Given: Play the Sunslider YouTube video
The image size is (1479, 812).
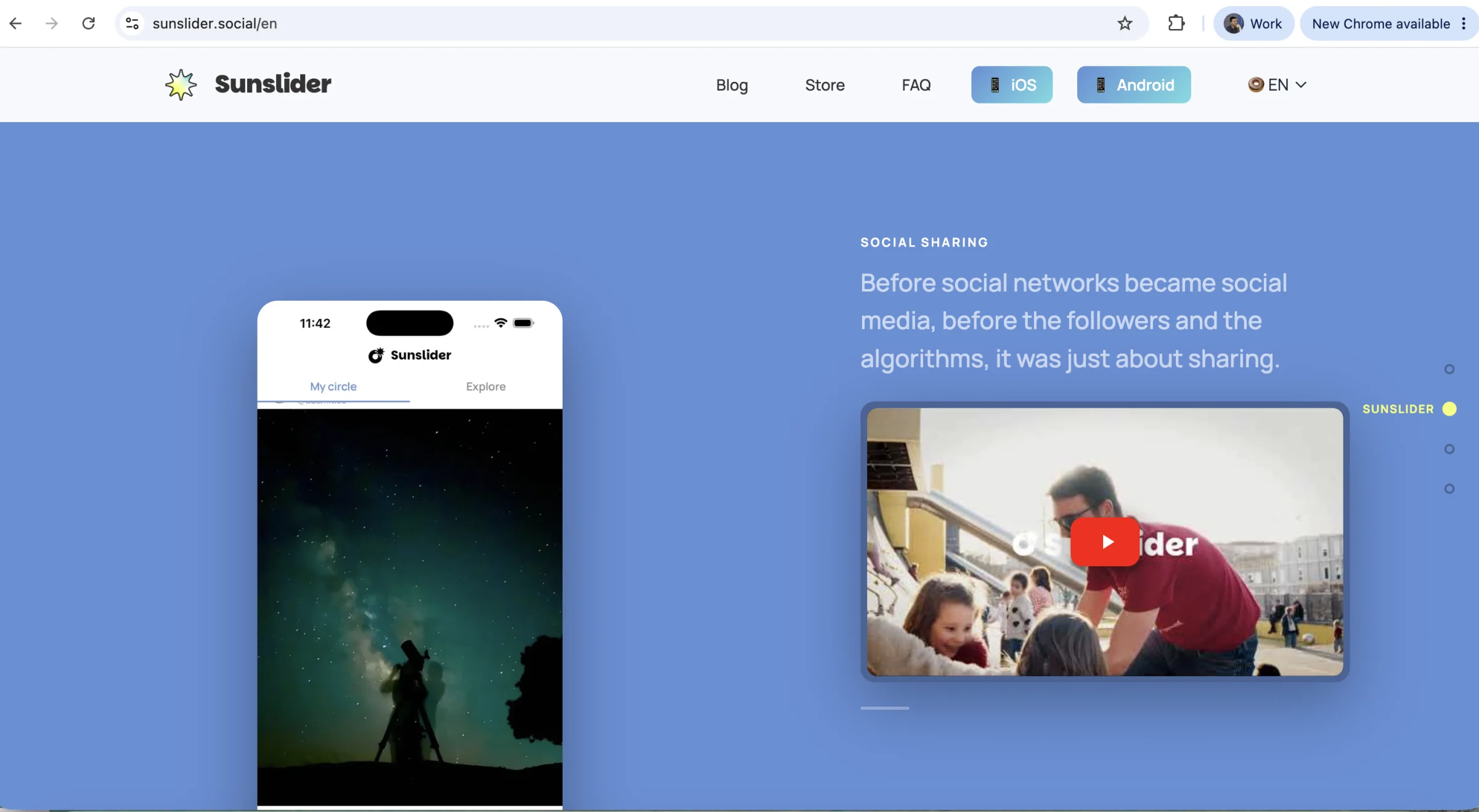Looking at the screenshot, I should tap(1105, 542).
